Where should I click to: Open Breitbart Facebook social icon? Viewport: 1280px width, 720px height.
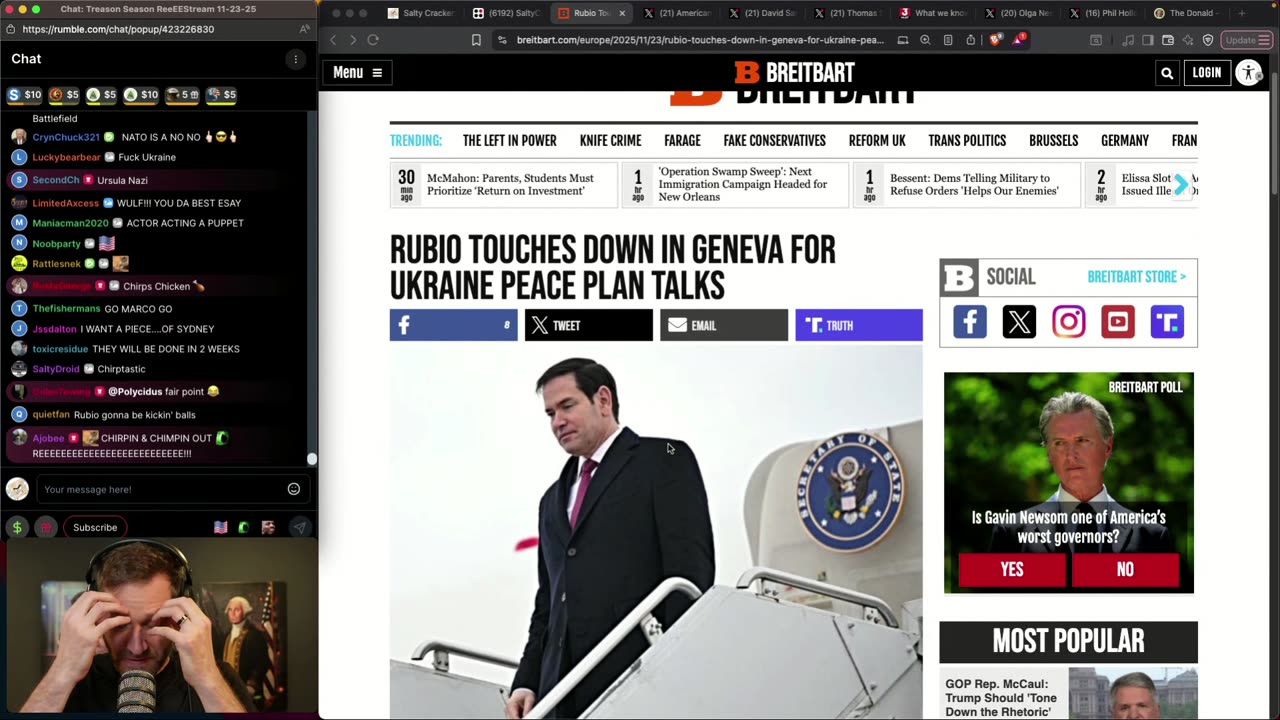point(970,322)
